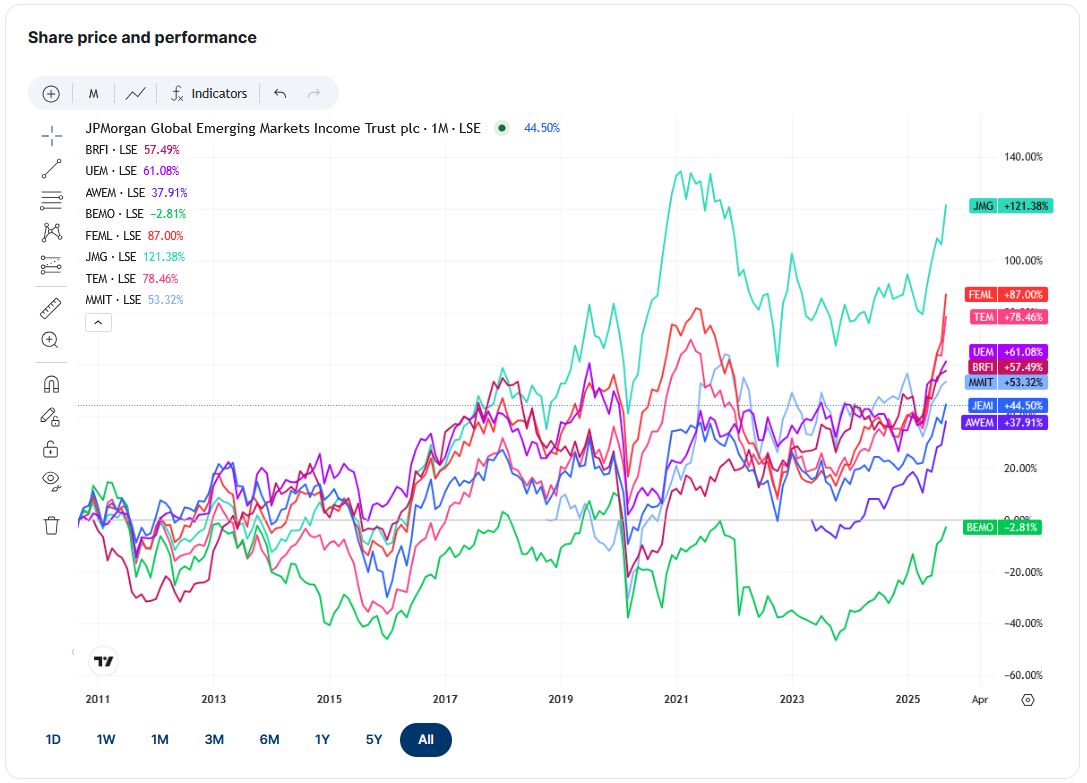The width and height of the screenshot is (1087, 783).
Task: Click the compare or add symbol plus icon
Action: pyautogui.click(x=51, y=94)
